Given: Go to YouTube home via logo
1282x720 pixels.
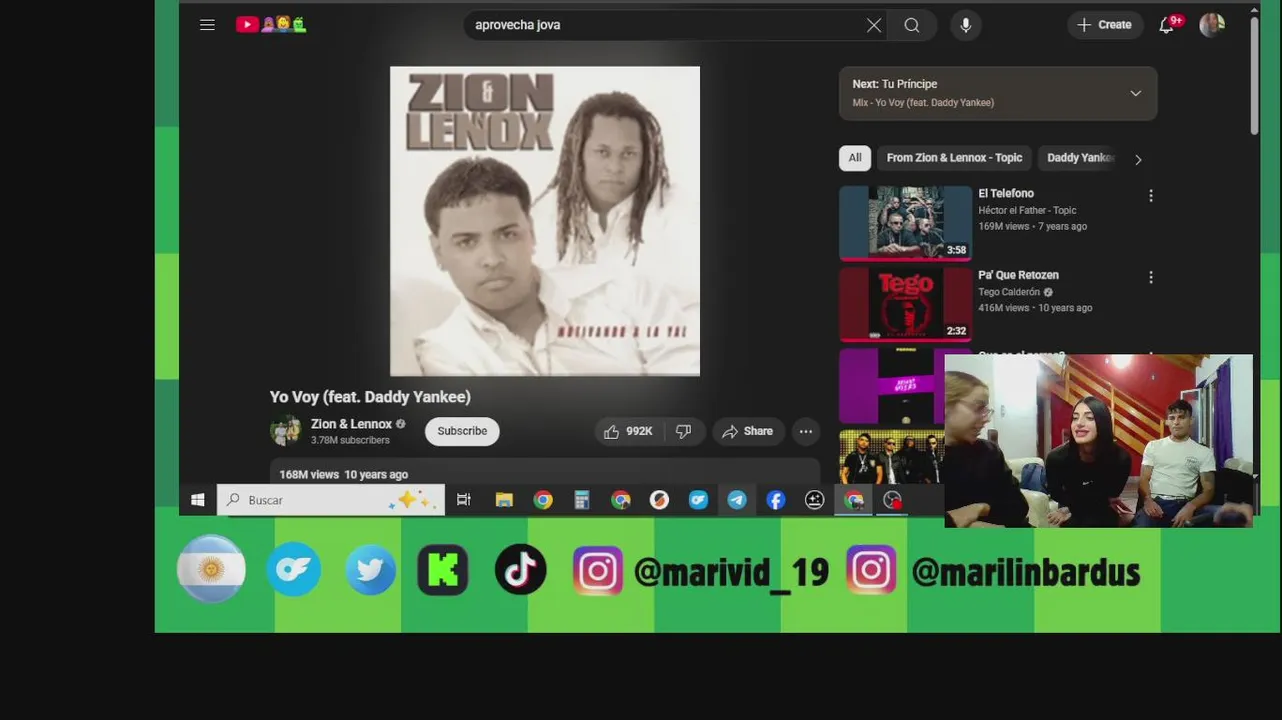Looking at the screenshot, I should [x=271, y=25].
